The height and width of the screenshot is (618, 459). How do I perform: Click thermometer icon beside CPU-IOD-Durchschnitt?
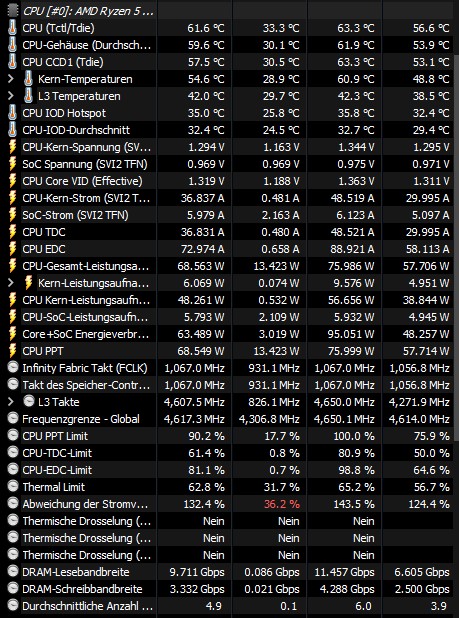click(x=13, y=130)
